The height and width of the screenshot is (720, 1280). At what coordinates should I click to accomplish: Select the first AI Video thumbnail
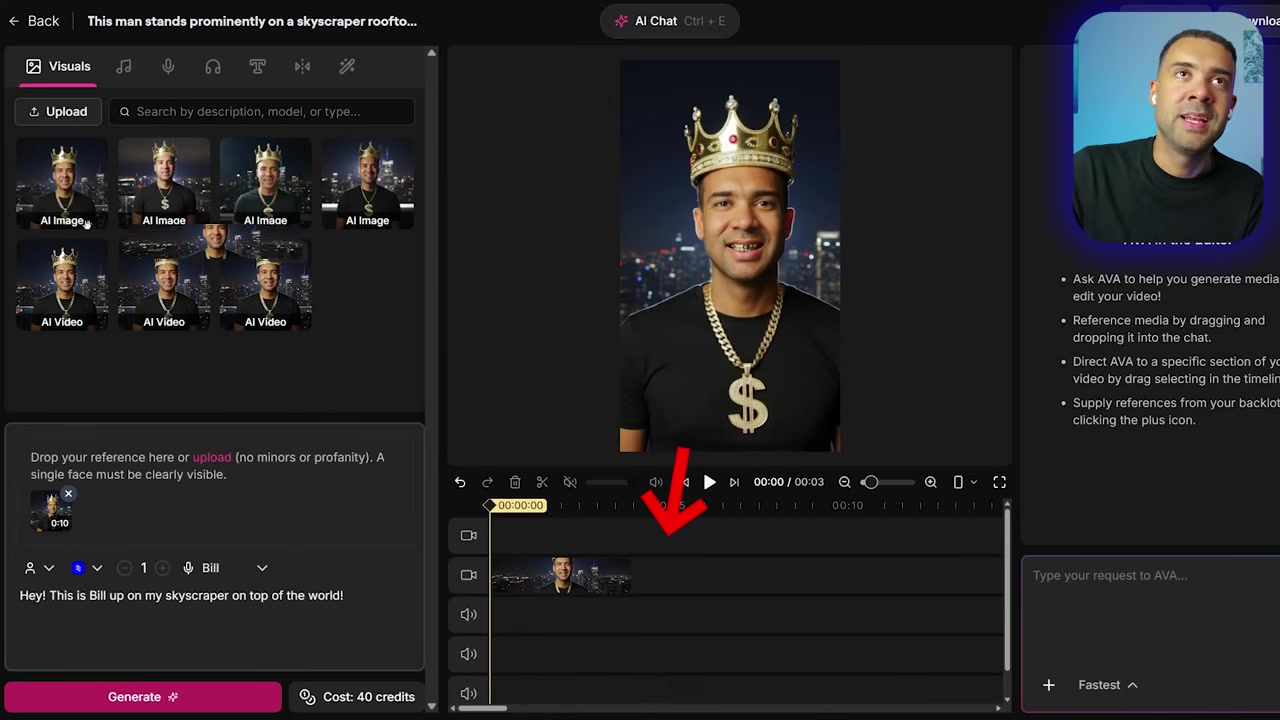62,285
